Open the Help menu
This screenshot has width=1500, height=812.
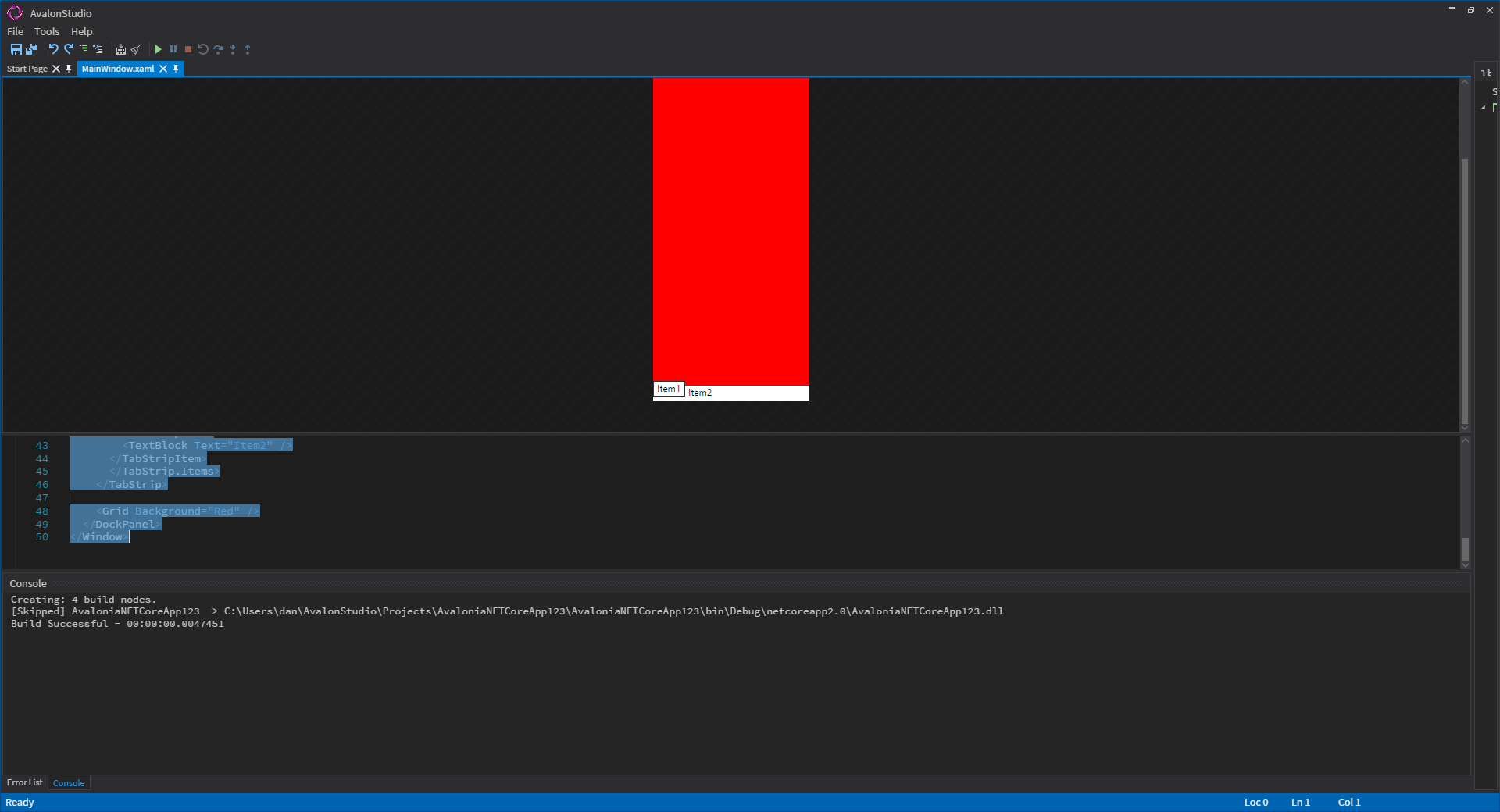point(82,32)
